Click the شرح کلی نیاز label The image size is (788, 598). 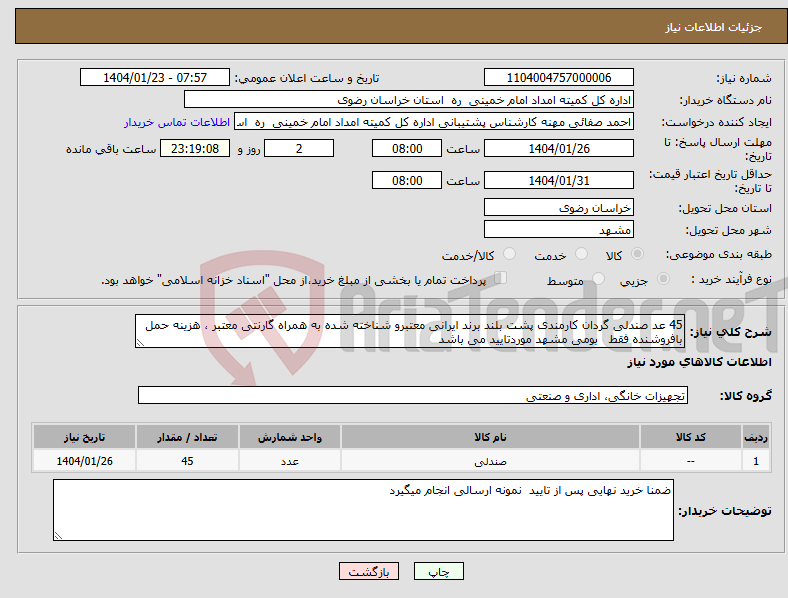730,332
